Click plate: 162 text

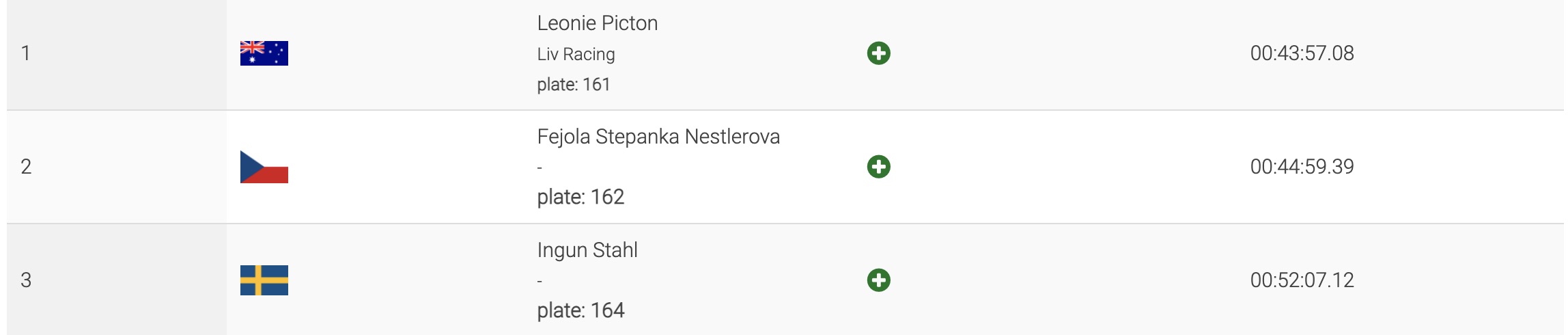pos(580,197)
